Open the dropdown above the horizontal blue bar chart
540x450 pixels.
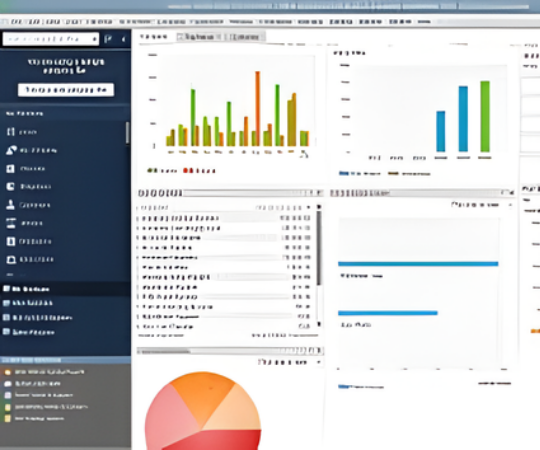481,205
